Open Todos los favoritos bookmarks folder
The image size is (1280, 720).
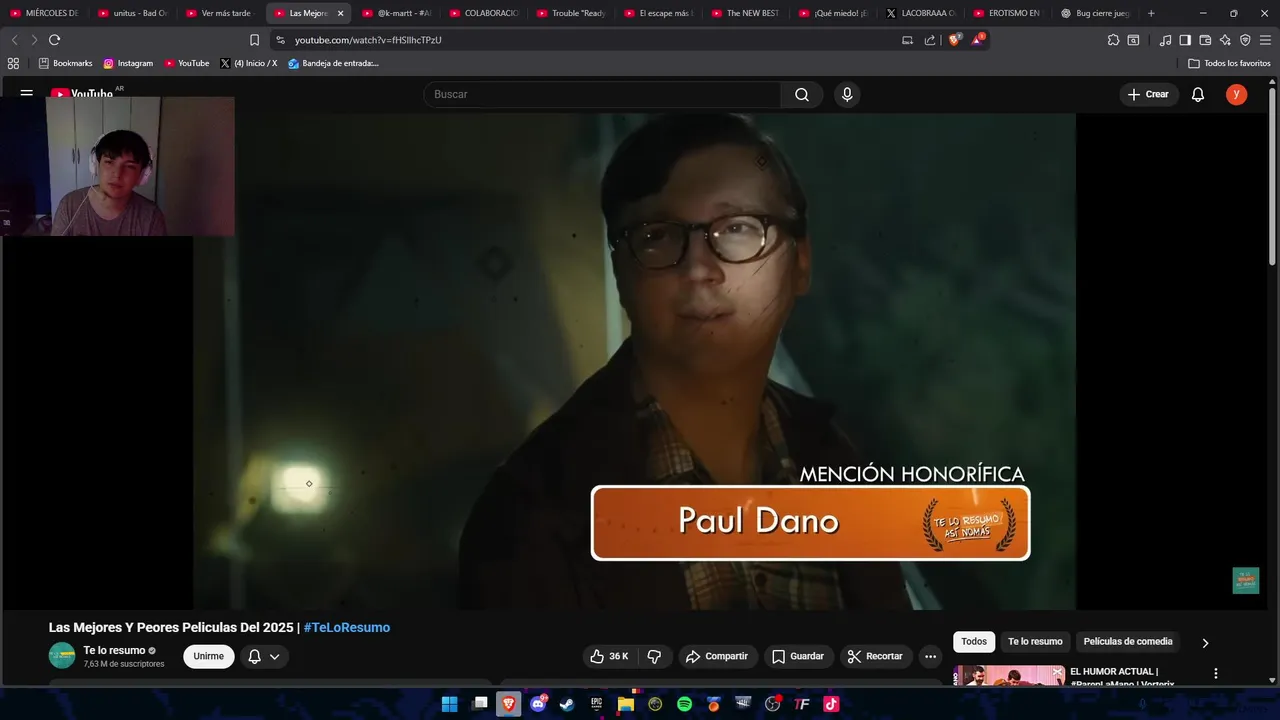pos(1229,63)
